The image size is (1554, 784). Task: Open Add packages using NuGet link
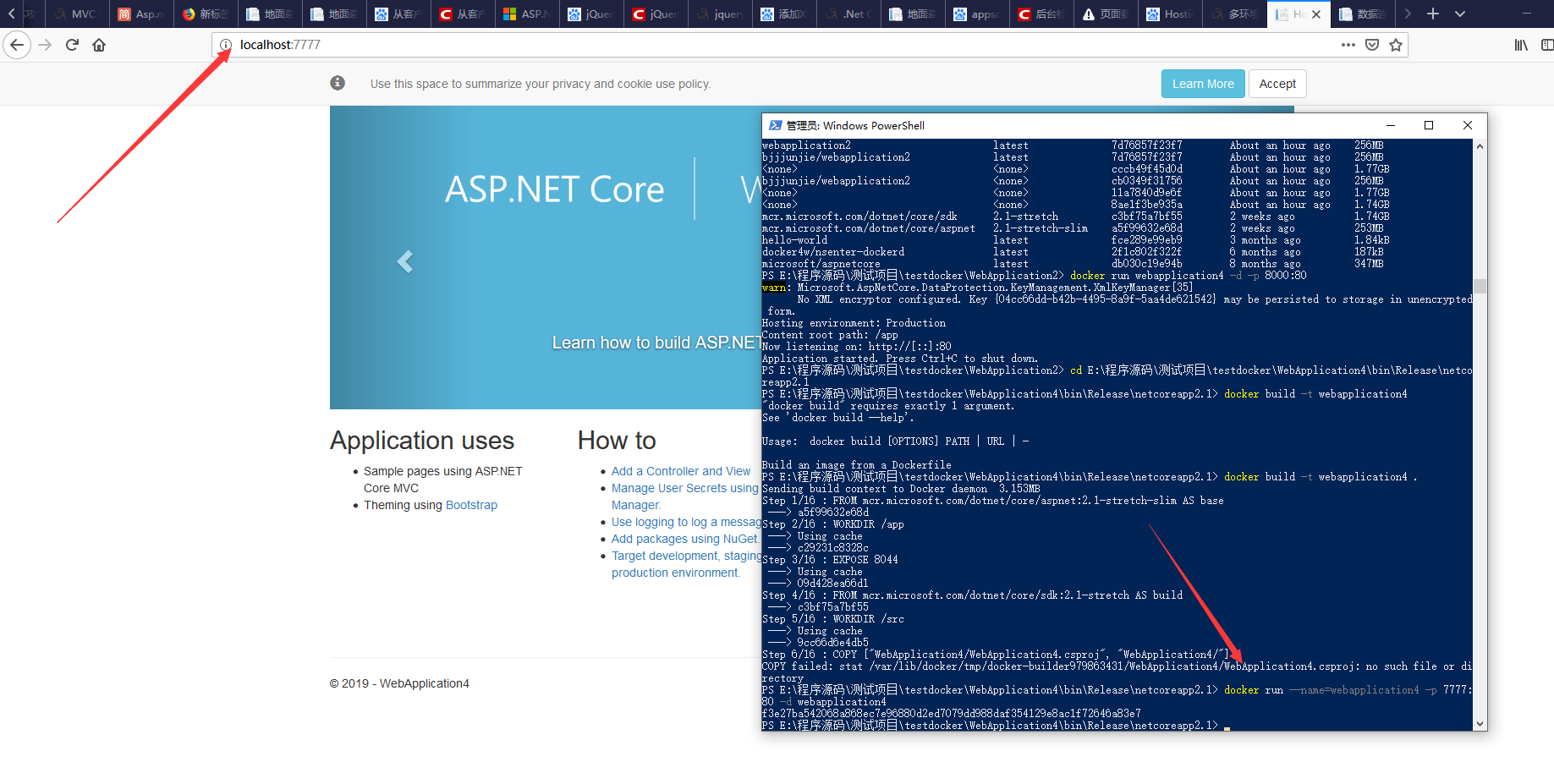684,539
